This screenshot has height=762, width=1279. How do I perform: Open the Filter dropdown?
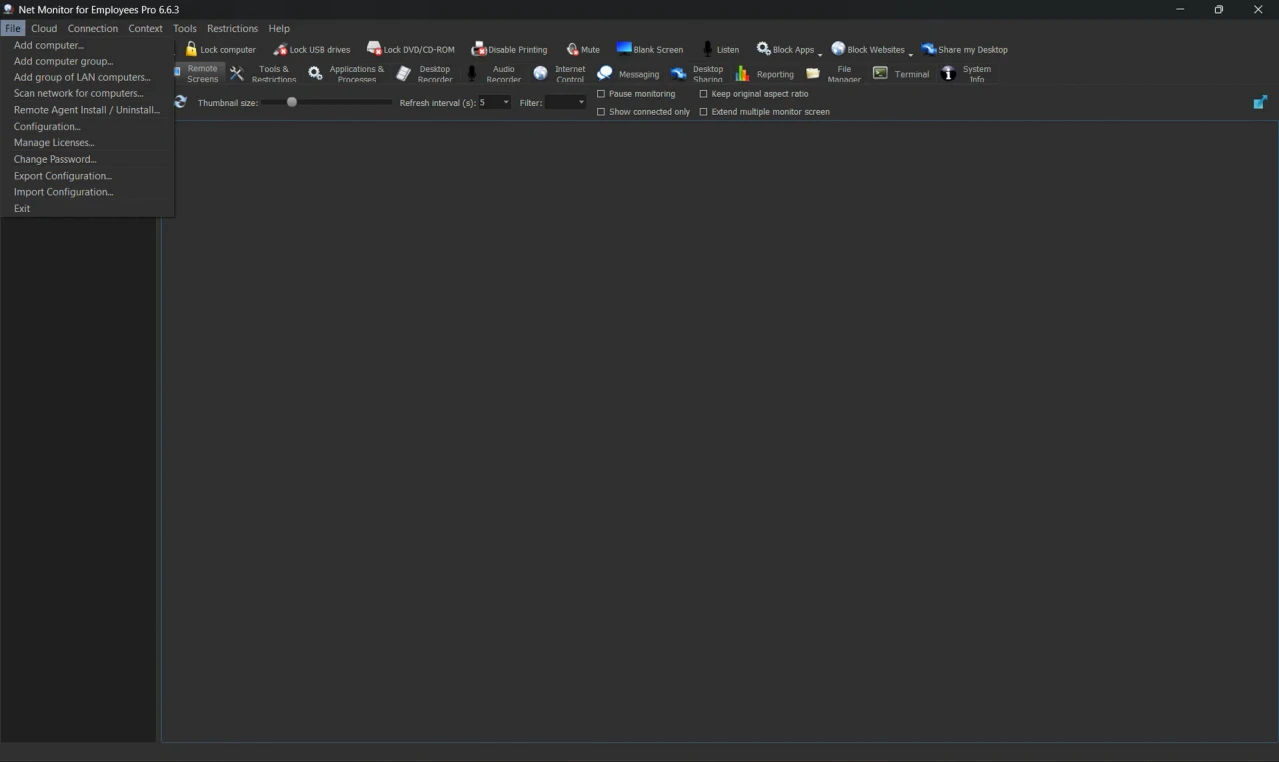tap(565, 102)
